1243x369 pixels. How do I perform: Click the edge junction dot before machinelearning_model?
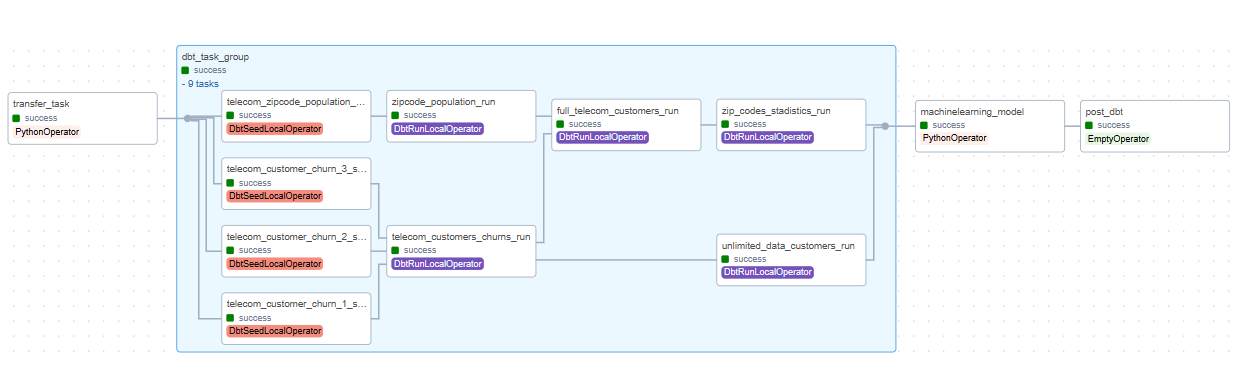tap(885, 126)
